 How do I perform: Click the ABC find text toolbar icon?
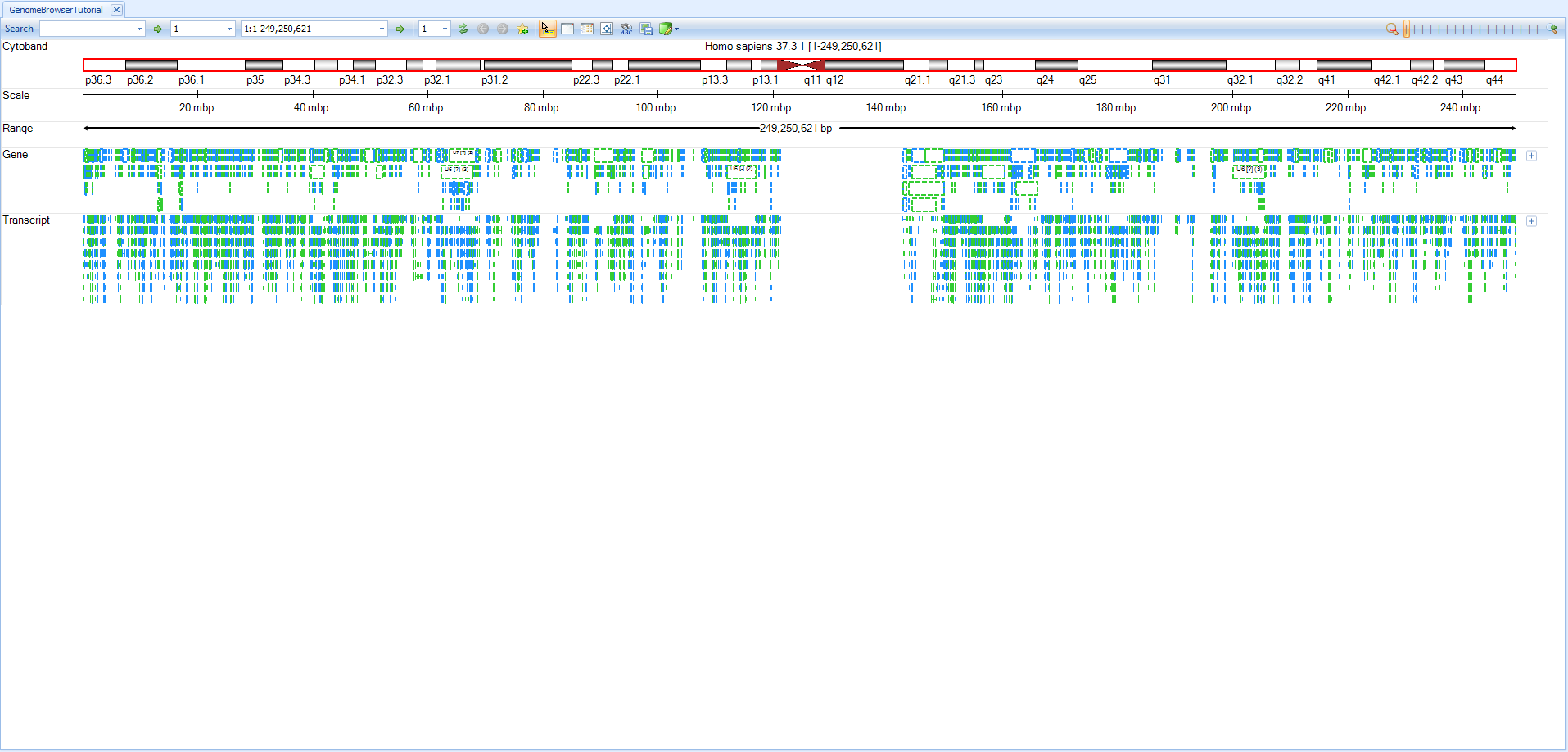click(x=626, y=29)
